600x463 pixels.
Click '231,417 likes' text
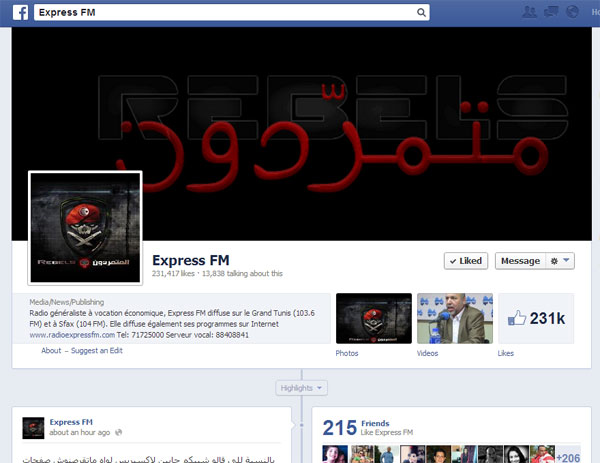point(173,274)
